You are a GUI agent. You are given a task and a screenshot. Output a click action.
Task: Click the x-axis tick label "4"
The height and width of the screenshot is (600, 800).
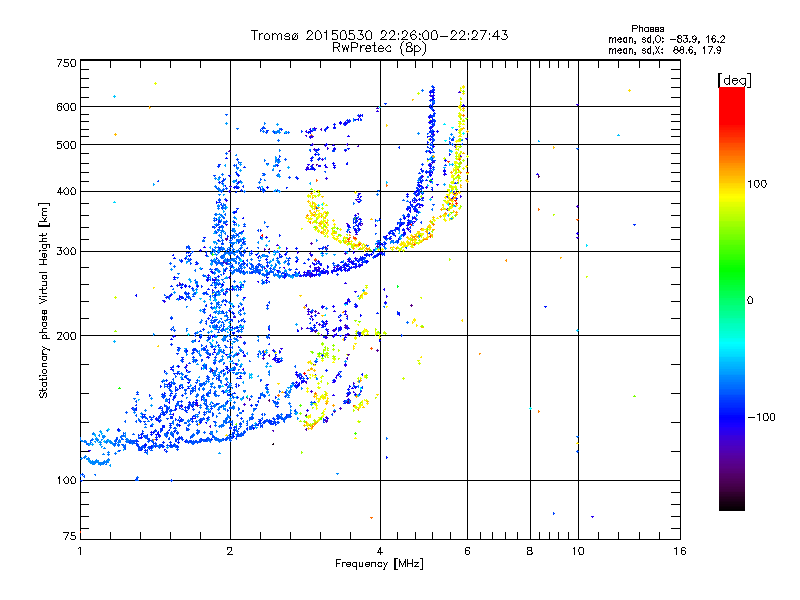tap(380, 551)
